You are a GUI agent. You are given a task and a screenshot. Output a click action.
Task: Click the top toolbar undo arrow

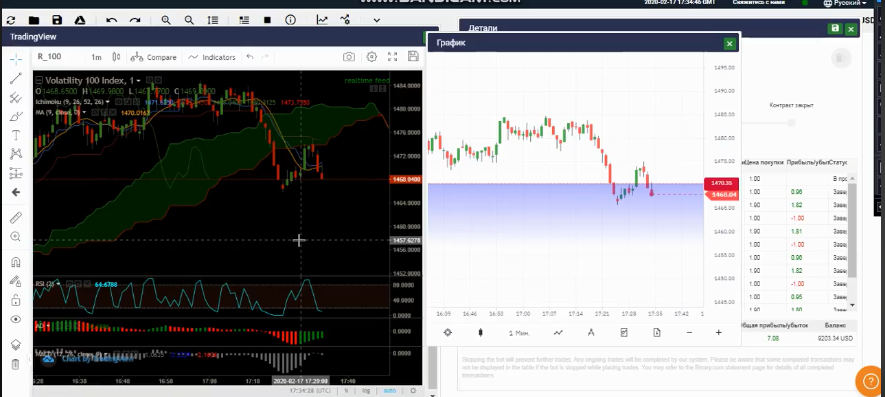pos(112,20)
